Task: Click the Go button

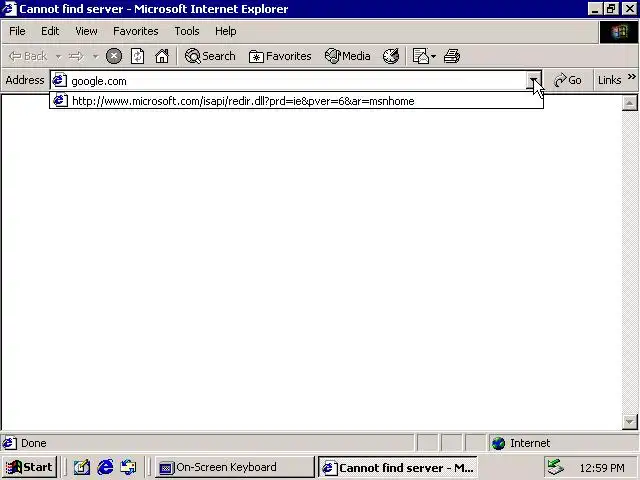Action: tap(567, 80)
